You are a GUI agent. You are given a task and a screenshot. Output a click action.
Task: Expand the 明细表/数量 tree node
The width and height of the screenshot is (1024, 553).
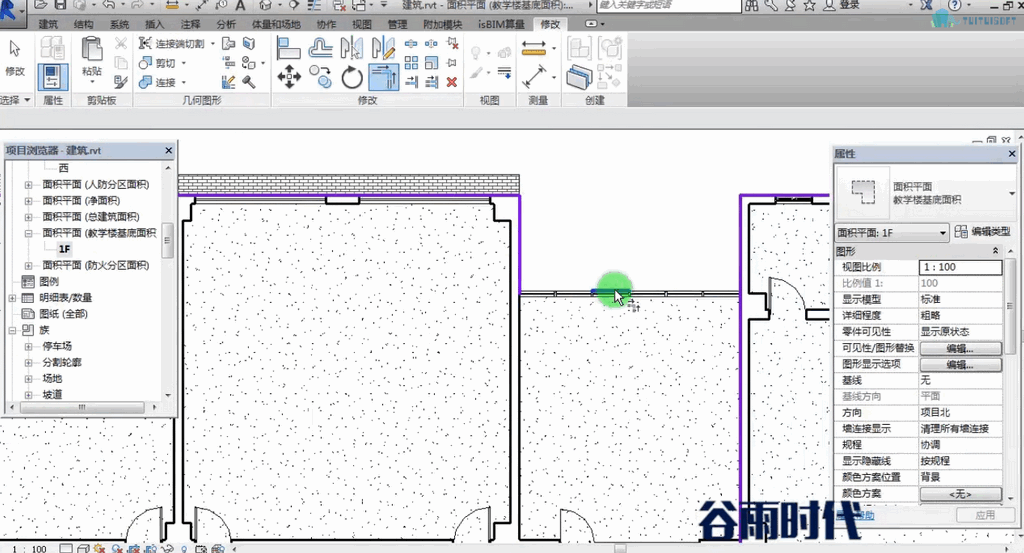point(12,298)
